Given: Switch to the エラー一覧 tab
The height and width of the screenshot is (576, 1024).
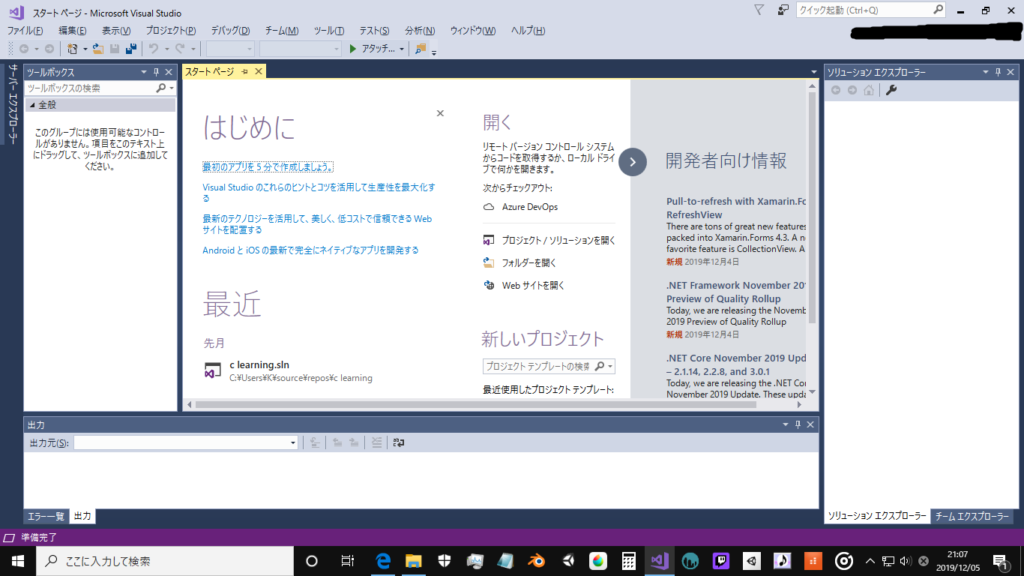Looking at the screenshot, I should [x=46, y=517].
